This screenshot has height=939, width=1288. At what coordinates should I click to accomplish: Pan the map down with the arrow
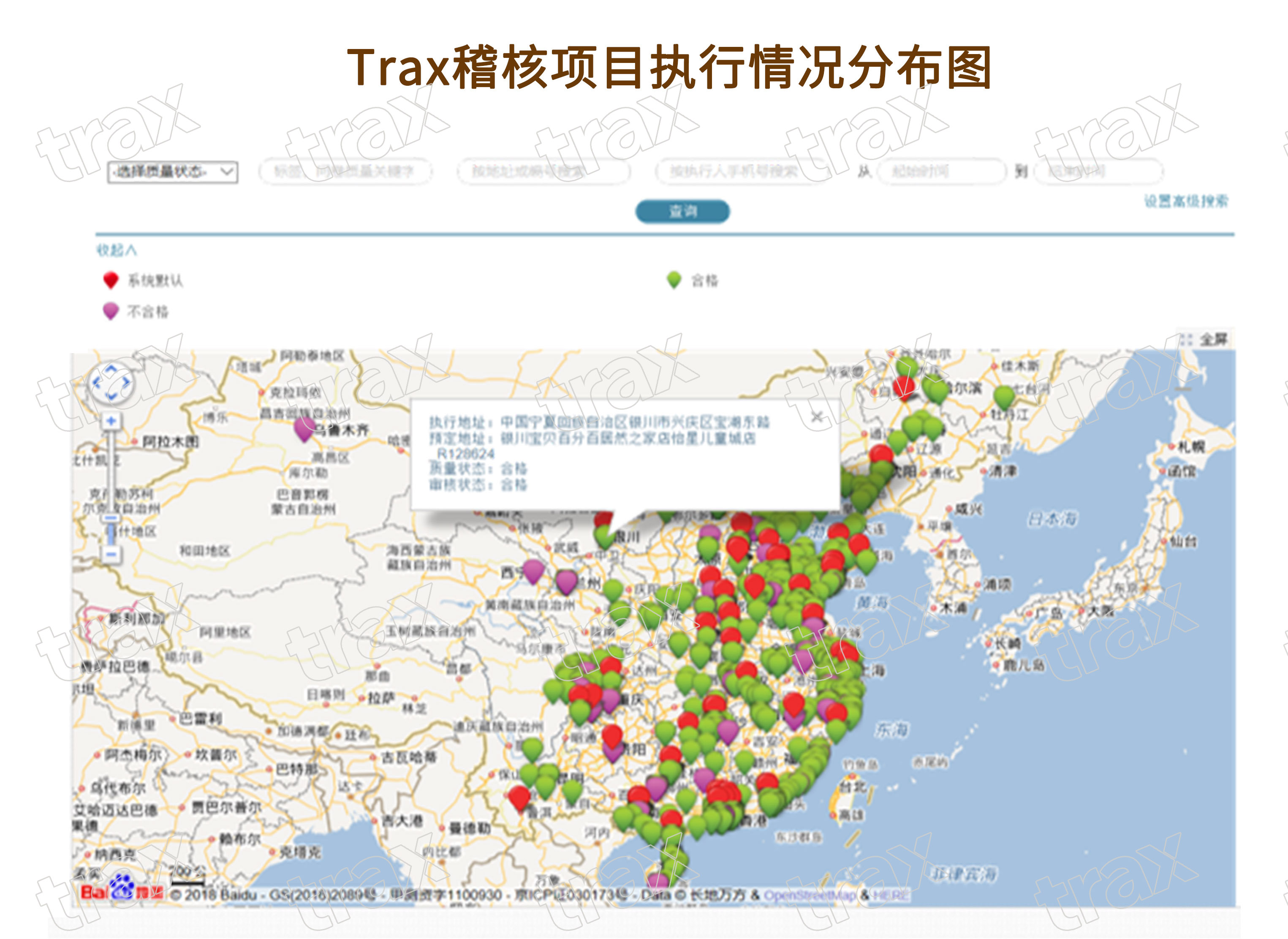click(111, 396)
